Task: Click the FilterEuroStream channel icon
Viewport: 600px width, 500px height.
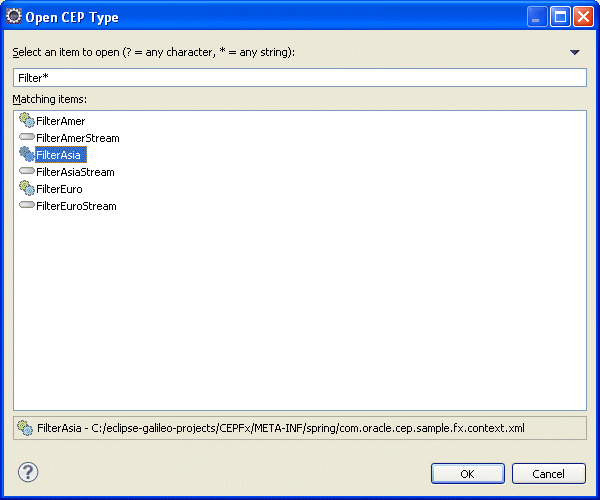Action: pyautogui.click(x=27, y=205)
